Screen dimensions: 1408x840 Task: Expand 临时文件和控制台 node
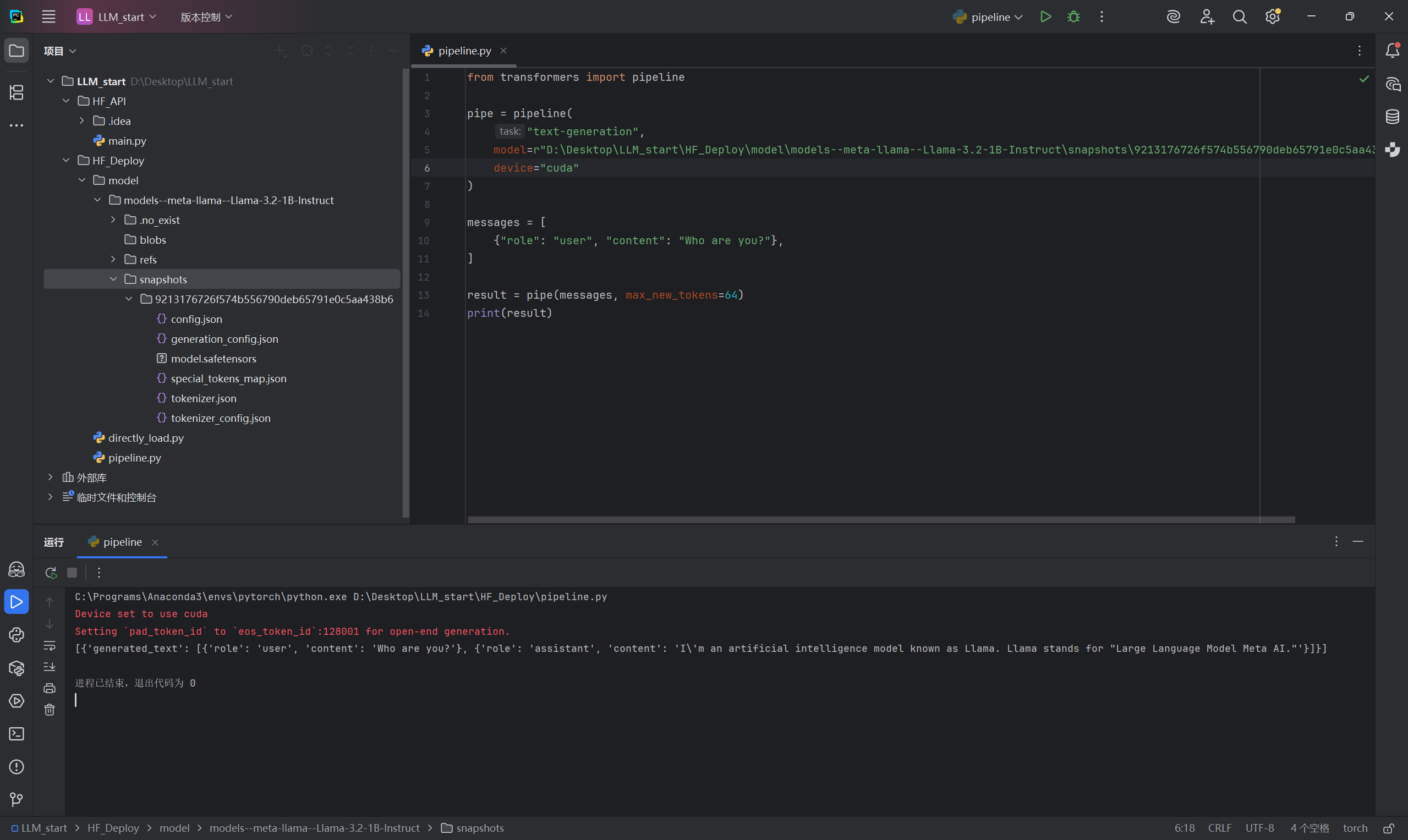[x=51, y=497]
